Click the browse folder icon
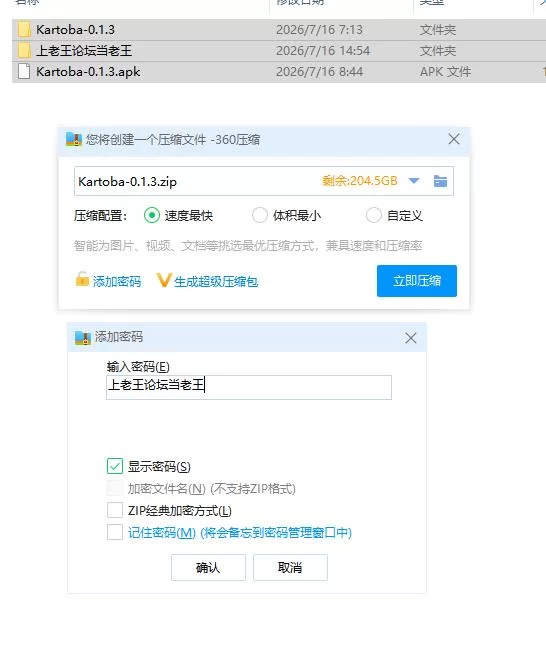 pos(440,181)
